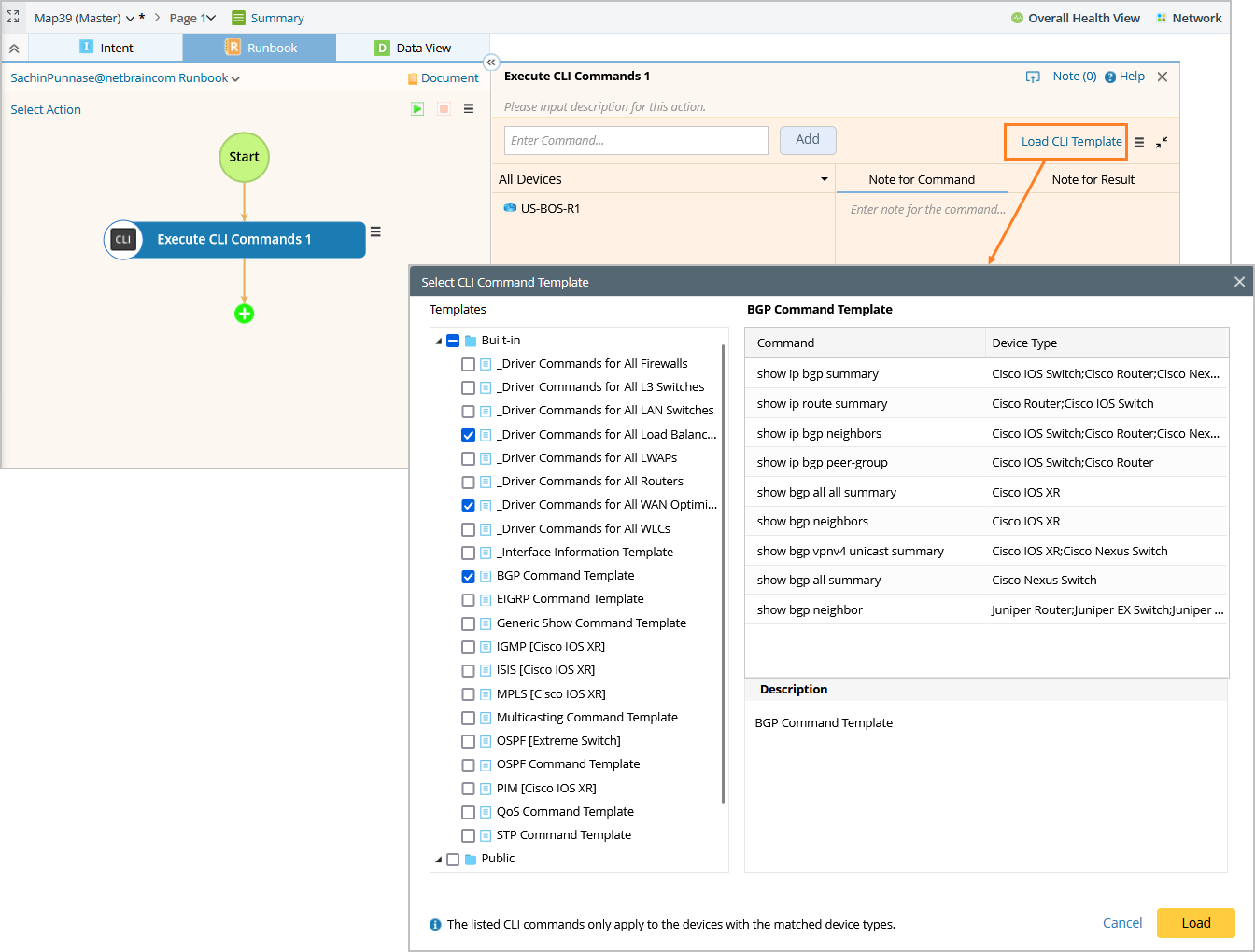The image size is (1255, 952).
Task: Open menu beside Execute CLI Commands 1 node
Action: coord(375,232)
